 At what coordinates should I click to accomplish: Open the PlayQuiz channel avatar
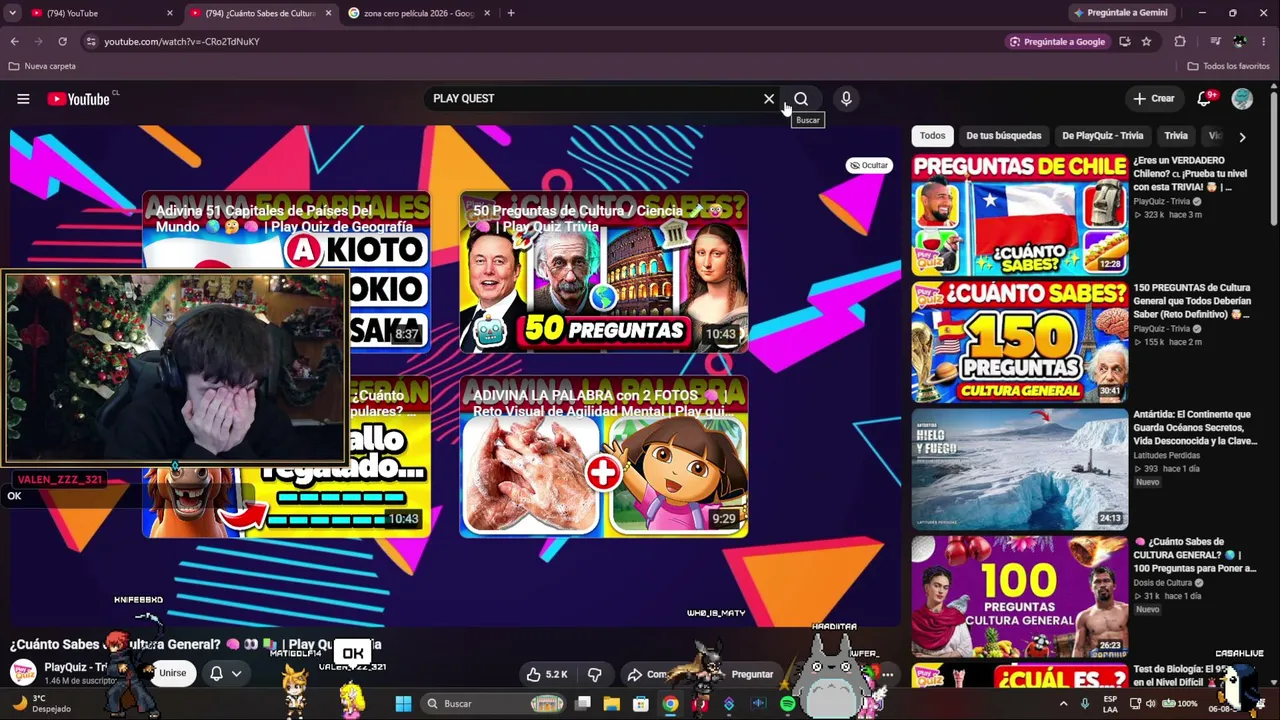click(23, 672)
